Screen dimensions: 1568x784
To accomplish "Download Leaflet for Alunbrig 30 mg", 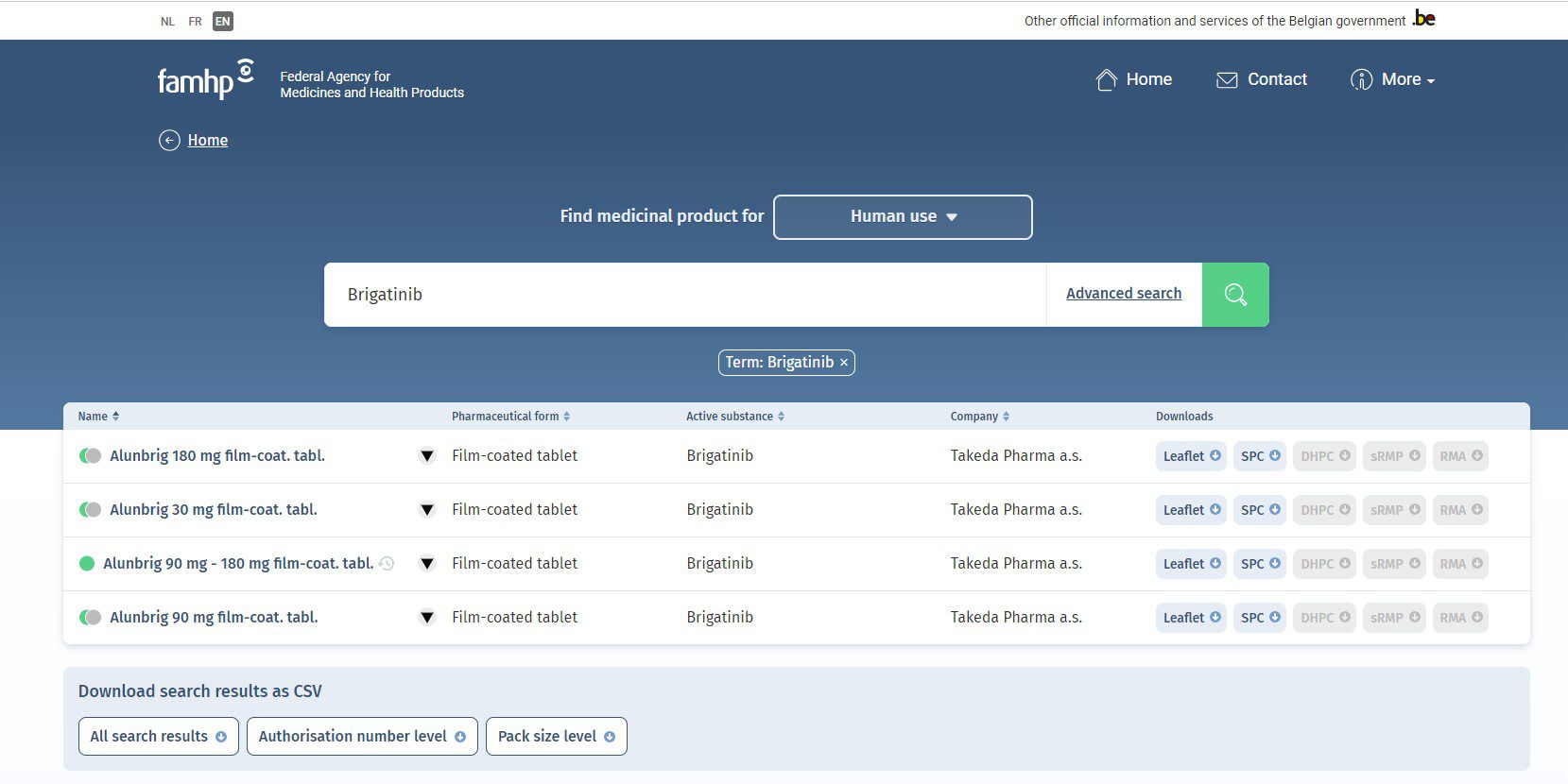I will 1191,510.
